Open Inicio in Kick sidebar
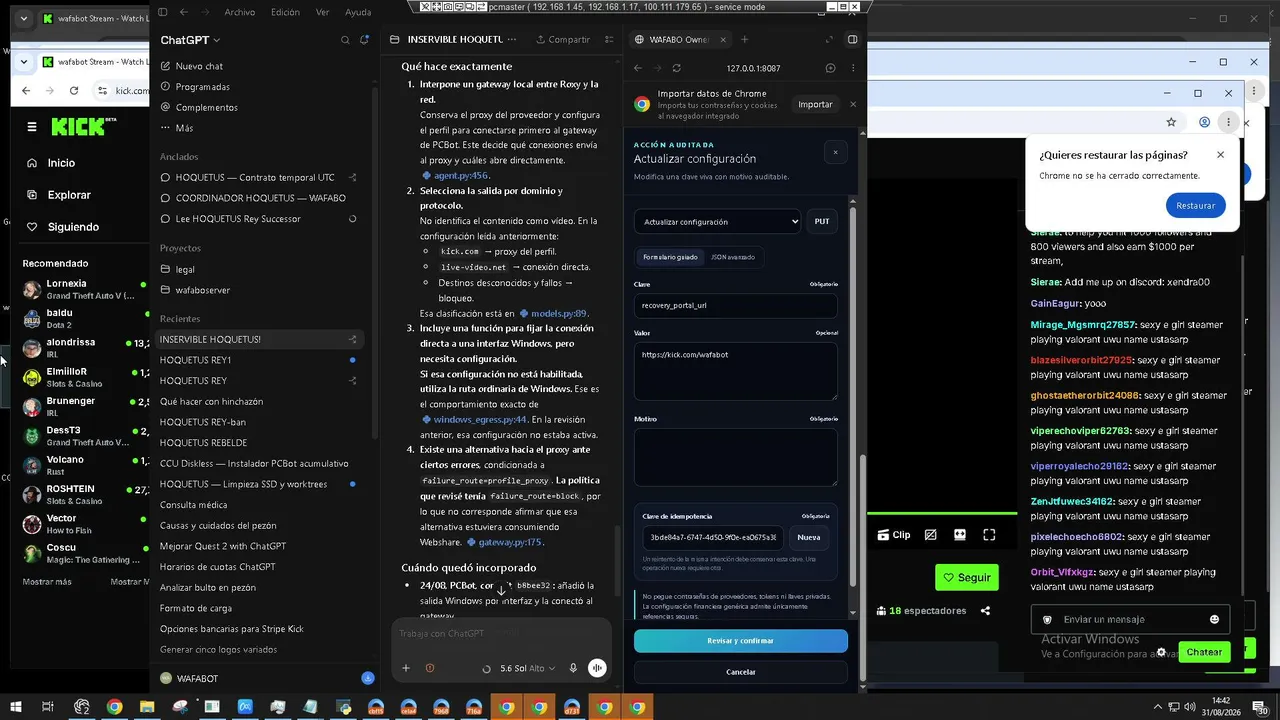 (x=62, y=163)
